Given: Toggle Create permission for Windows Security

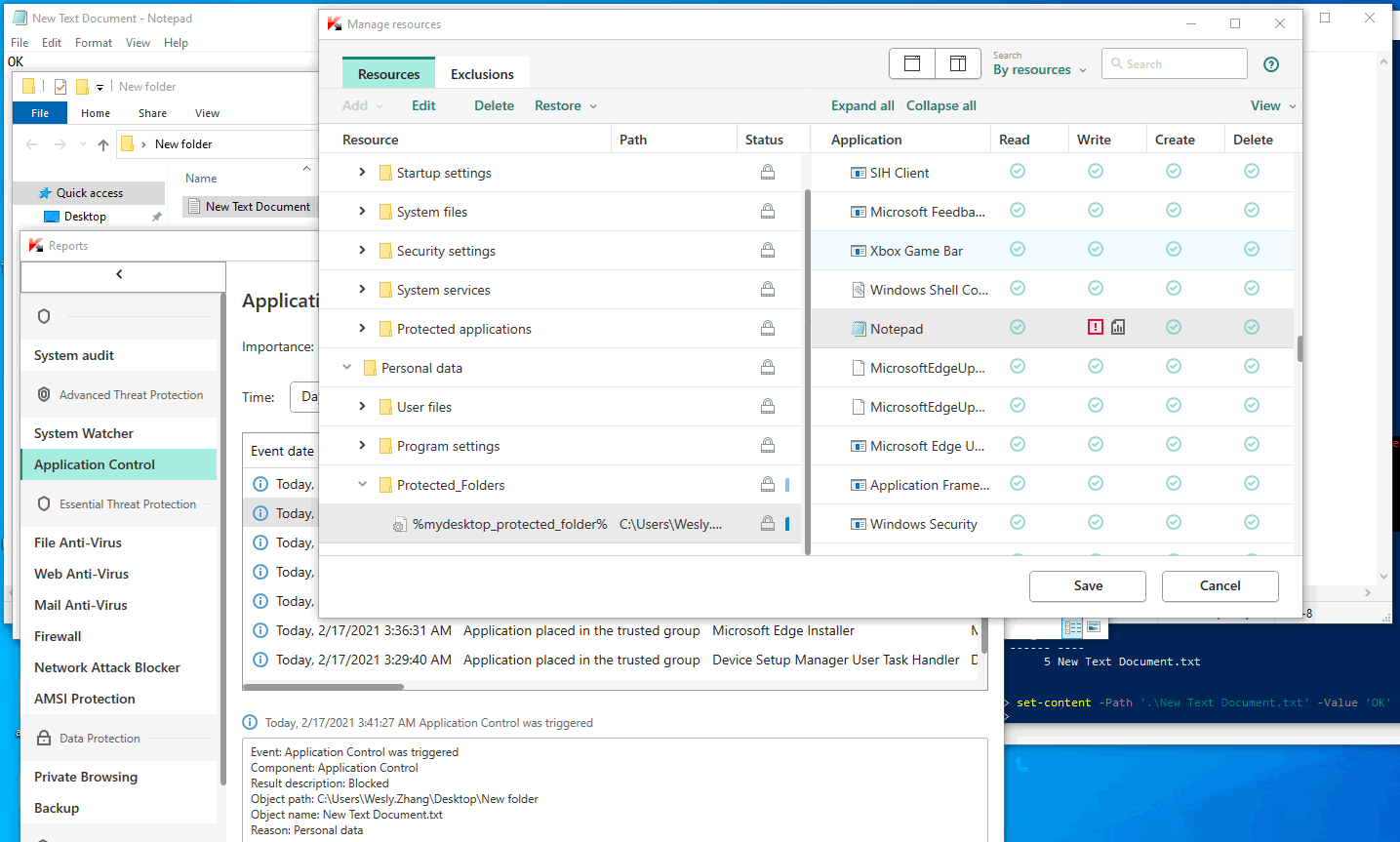Looking at the screenshot, I should tap(1174, 522).
